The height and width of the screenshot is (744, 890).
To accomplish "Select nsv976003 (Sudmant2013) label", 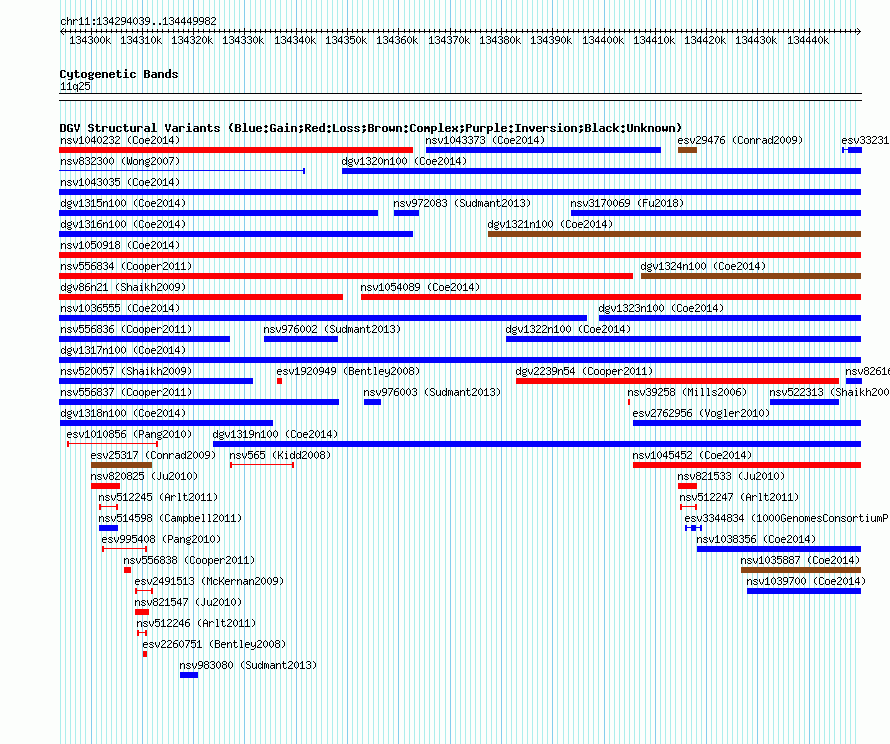I will 432,392.
